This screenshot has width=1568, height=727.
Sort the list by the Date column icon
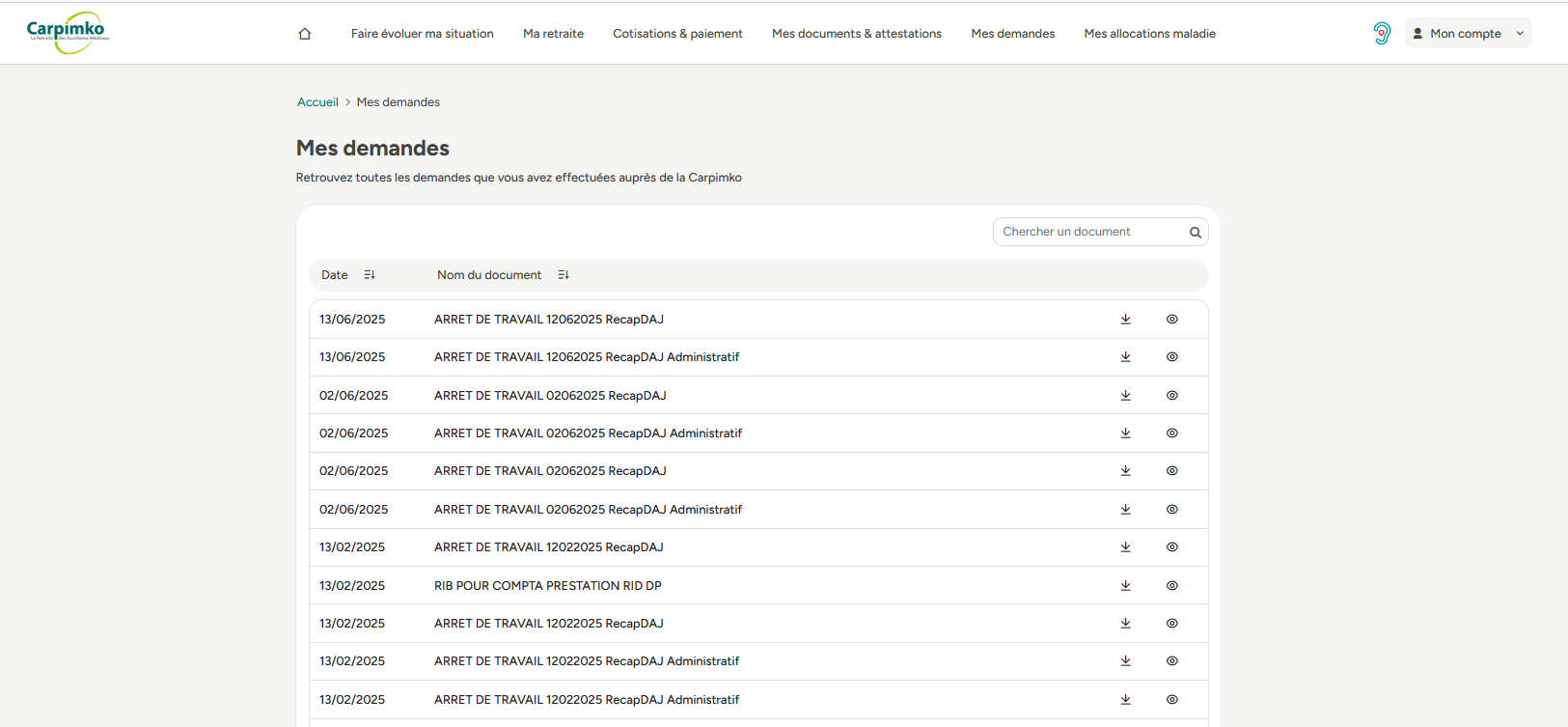[370, 275]
